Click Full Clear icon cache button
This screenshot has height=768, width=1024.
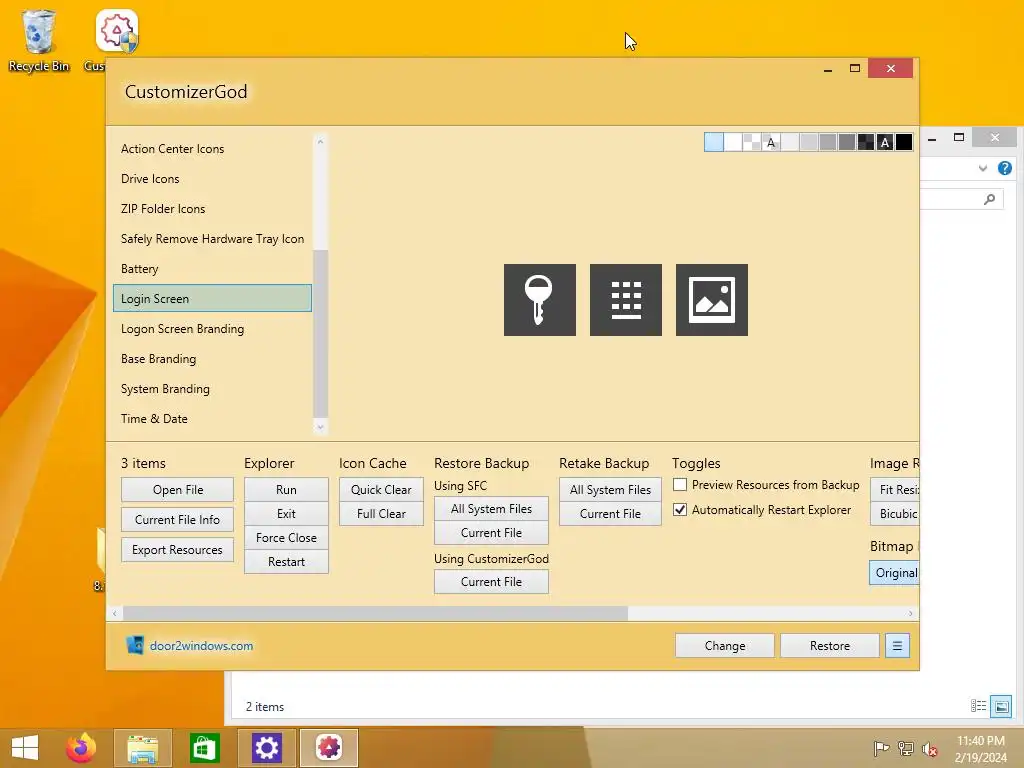[381, 514]
